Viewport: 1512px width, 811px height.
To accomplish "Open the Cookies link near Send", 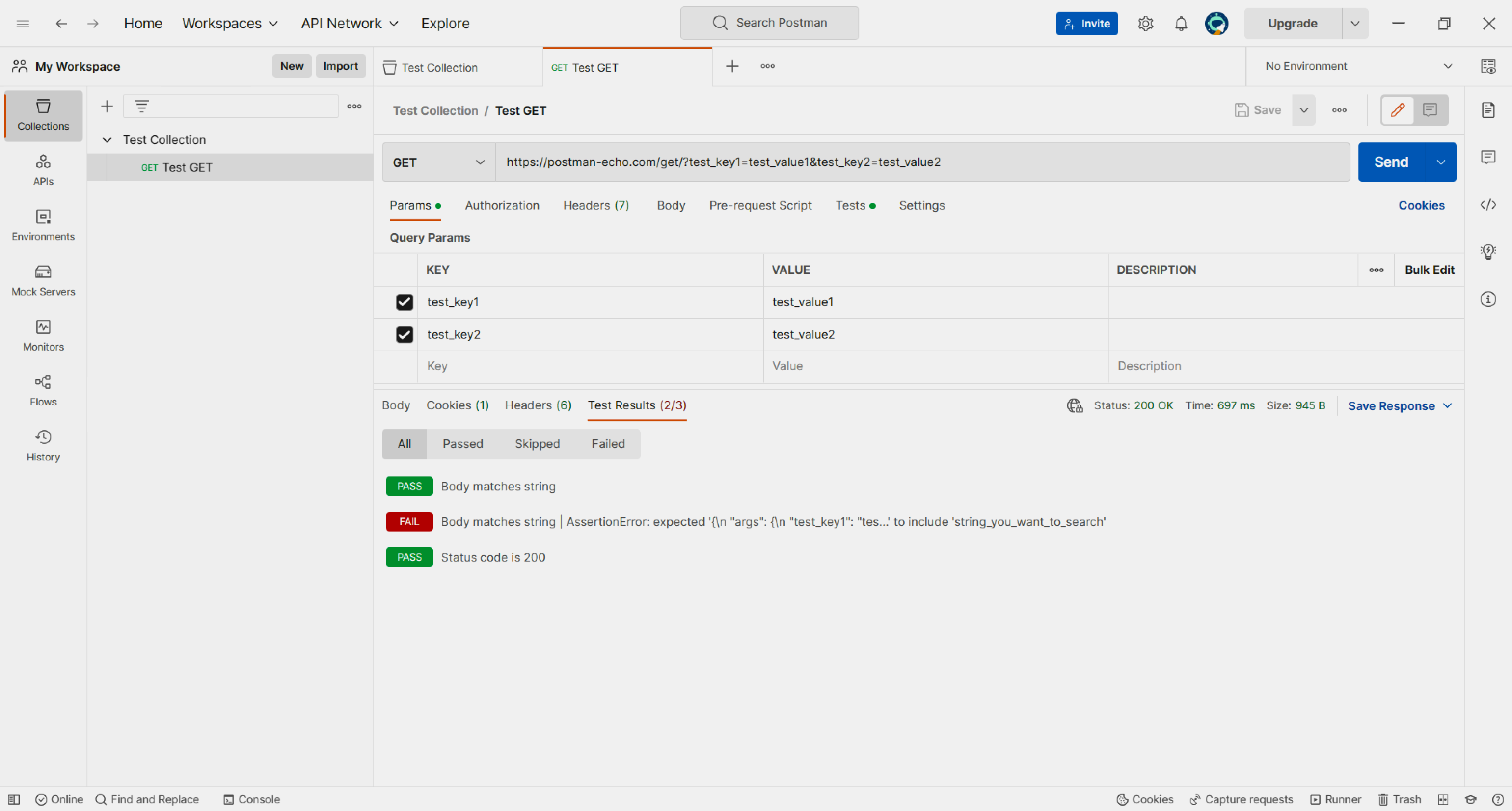I will click(1420, 205).
